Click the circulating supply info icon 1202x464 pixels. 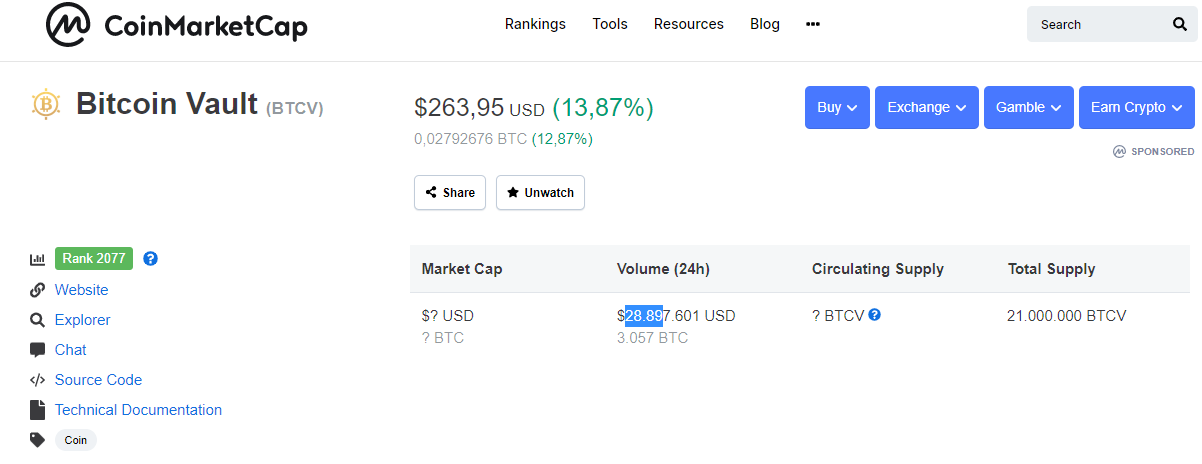point(874,315)
